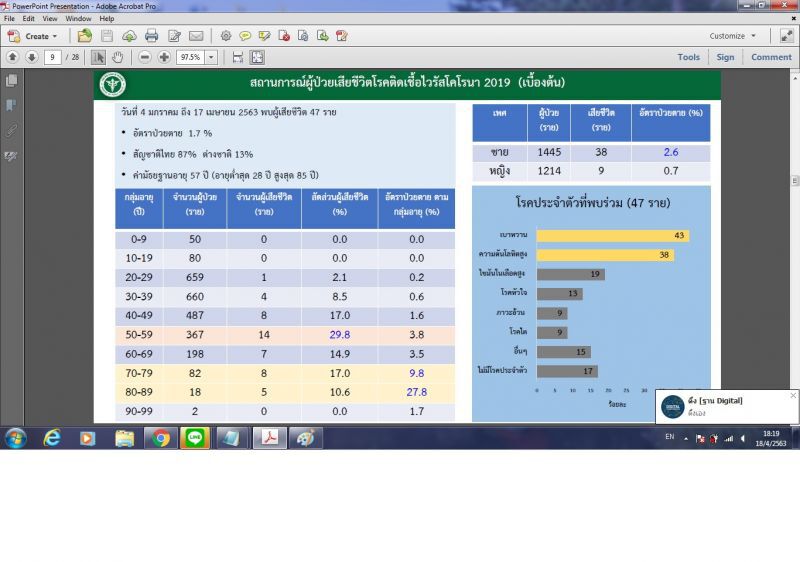Go to next page with down arrow
This screenshot has width=800, height=562.
click(x=32, y=57)
